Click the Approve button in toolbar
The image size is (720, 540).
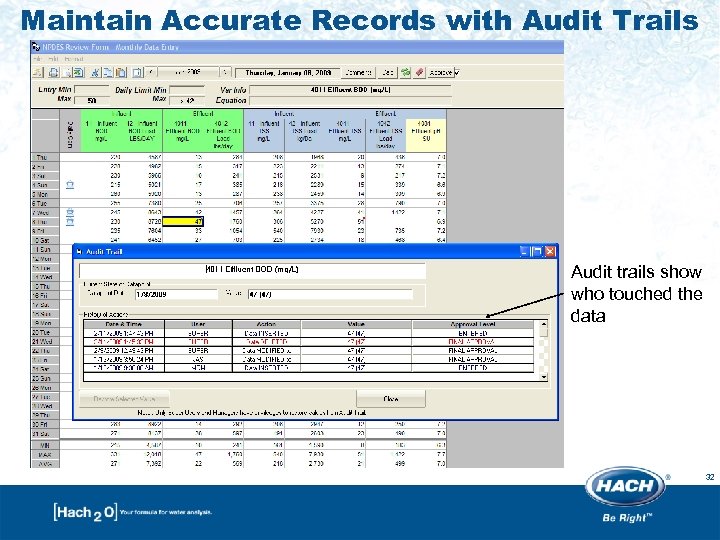[x=440, y=73]
